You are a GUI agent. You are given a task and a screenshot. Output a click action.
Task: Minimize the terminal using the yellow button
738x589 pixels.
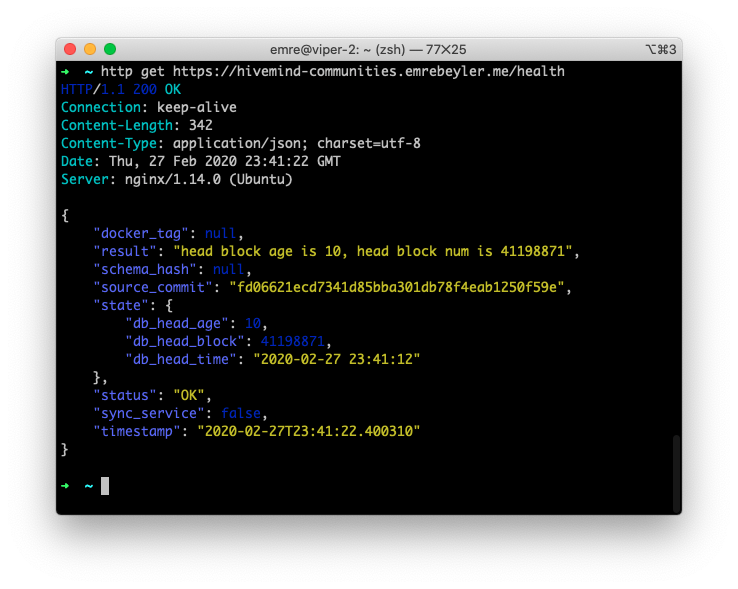[90, 49]
